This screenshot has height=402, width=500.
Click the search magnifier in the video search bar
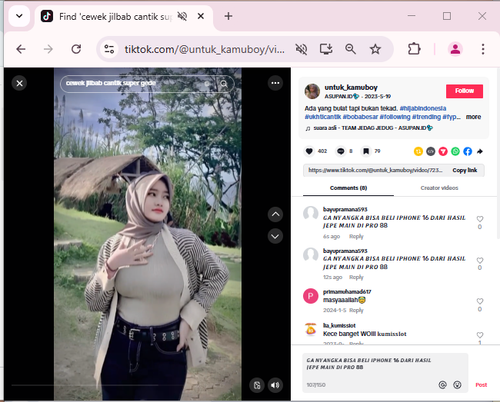point(224,83)
